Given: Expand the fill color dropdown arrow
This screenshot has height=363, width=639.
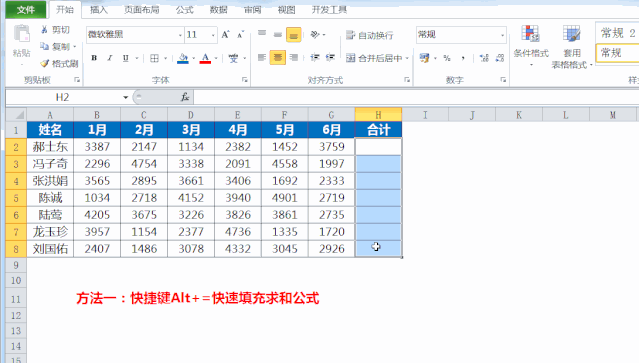Looking at the screenshot, I should pyautogui.click(x=194, y=58).
